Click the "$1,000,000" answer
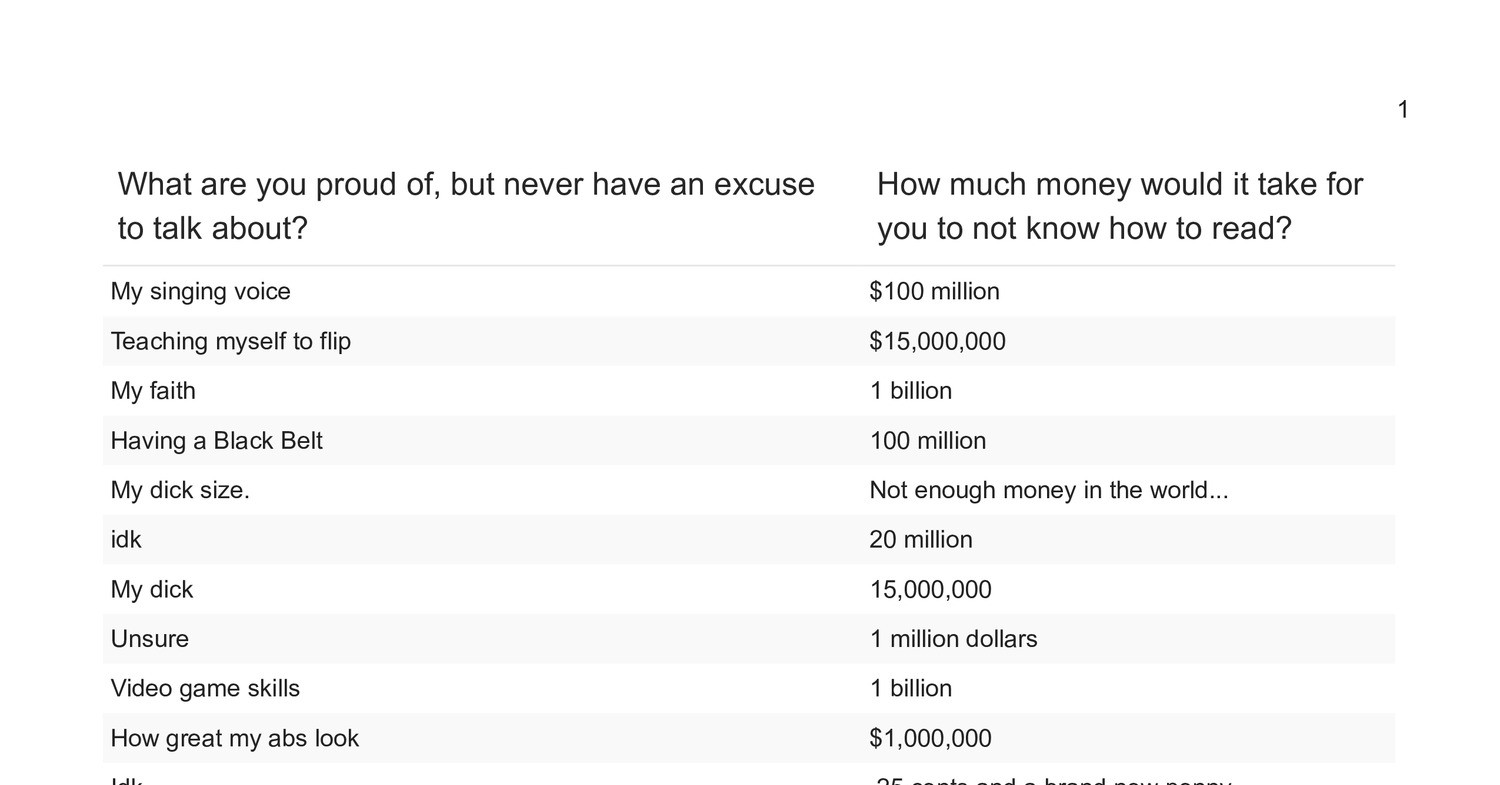Image resolution: width=1500 pixels, height=785 pixels. tap(930, 738)
